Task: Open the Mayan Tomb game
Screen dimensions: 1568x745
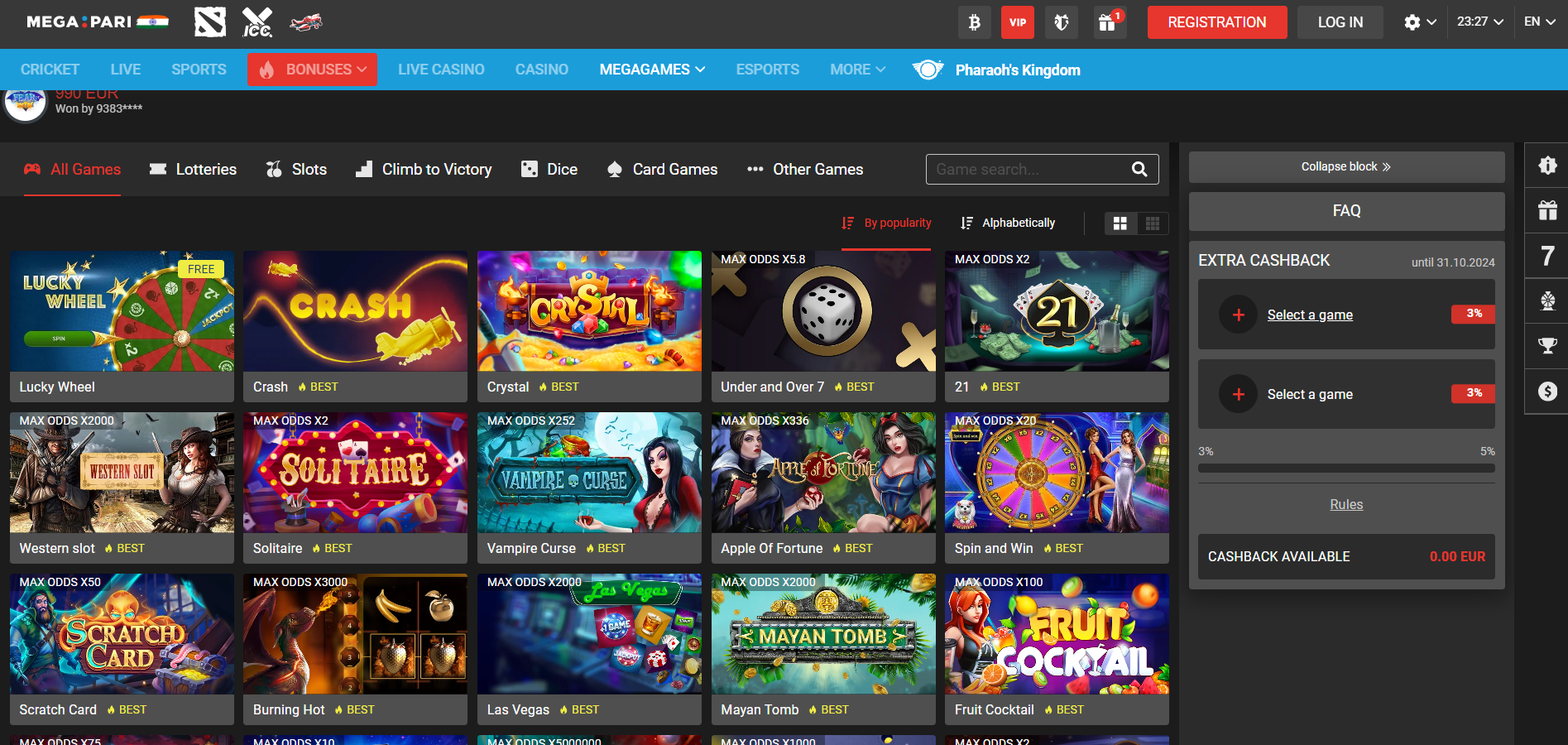Action: coord(823,634)
